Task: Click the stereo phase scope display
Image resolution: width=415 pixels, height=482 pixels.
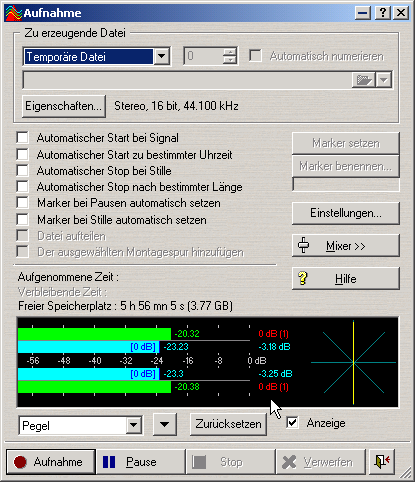Action: pyautogui.click(x=354, y=362)
